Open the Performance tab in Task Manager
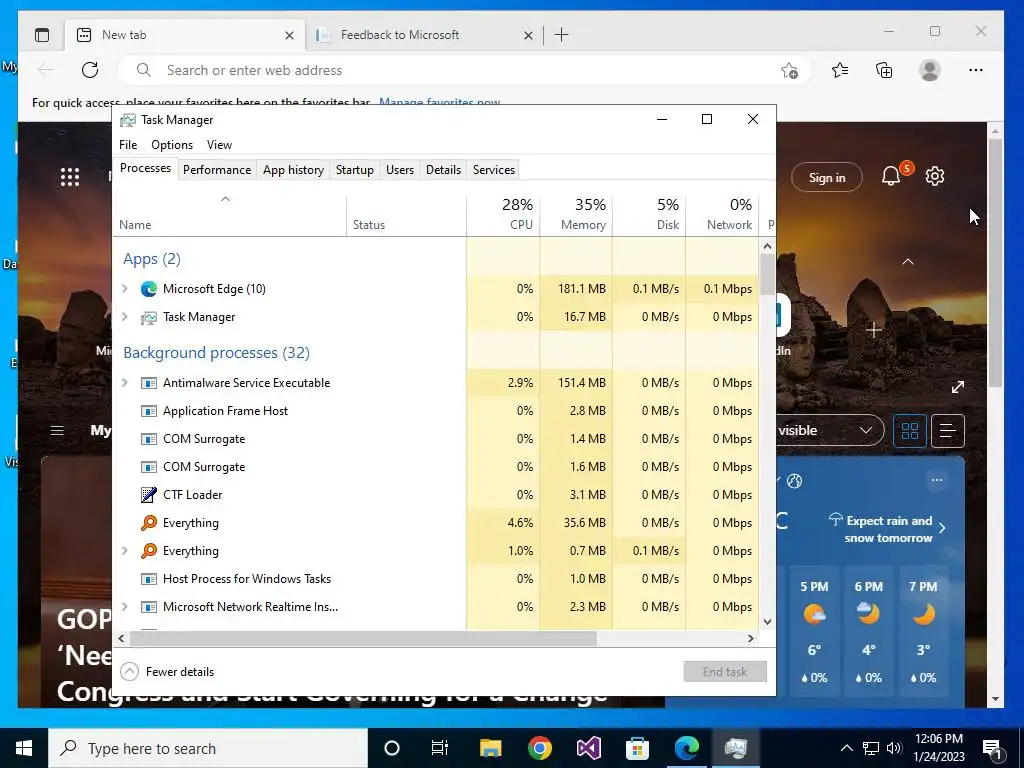Viewport: 1024px width, 768px height. [x=217, y=170]
